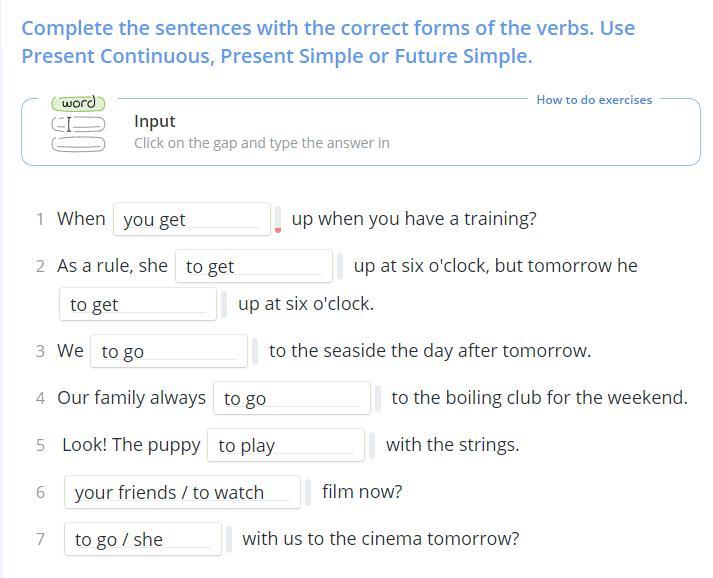This screenshot has height=578, width=713.
Task: Click the "you get" gap in sentence 1
Action: pyautogui.click(x=192, y=219)
